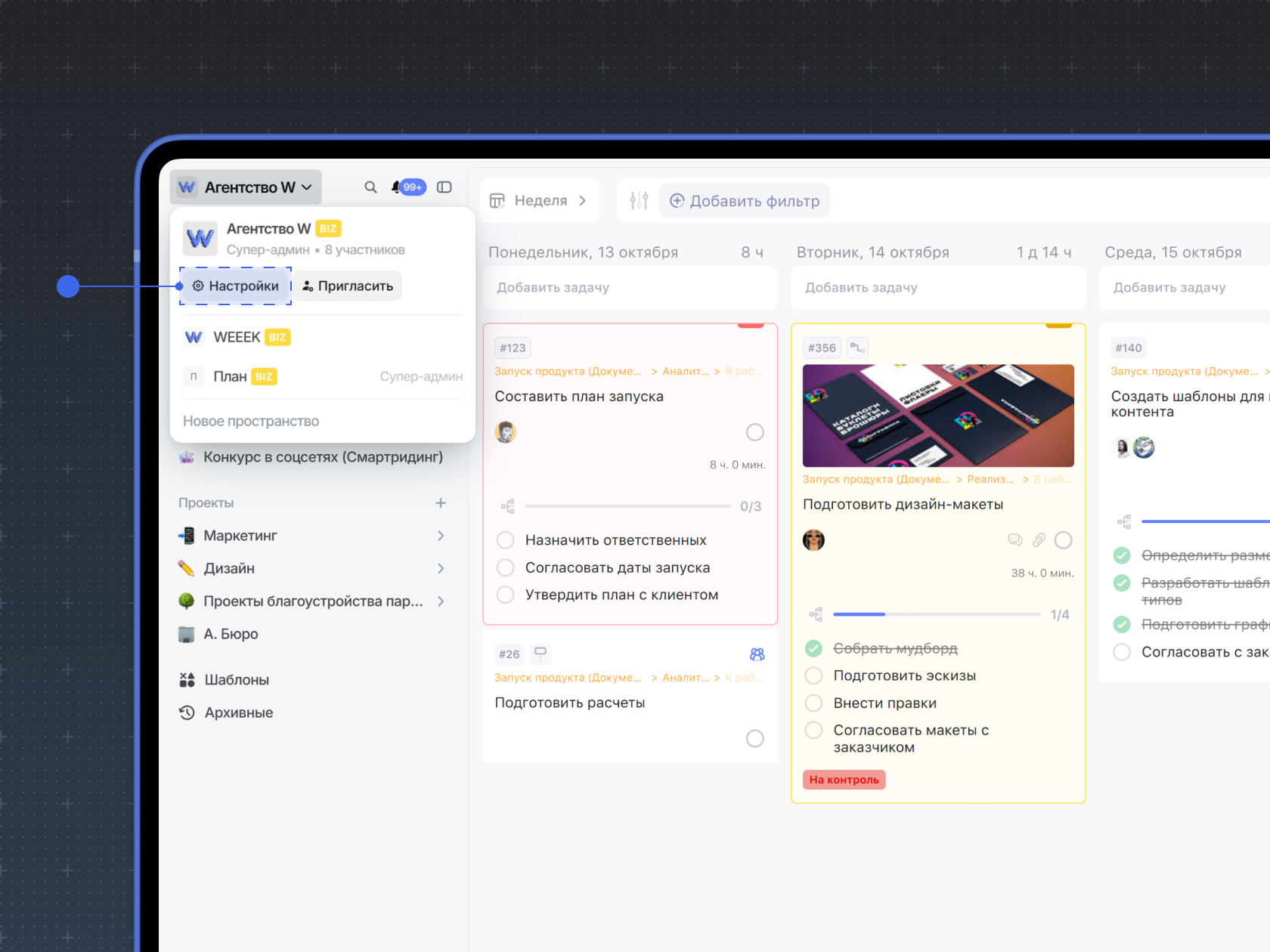The width and height of the screenshot is (1270, 952).
Task: Toggle the sidebar panel icon
Action: (x=444, y=187)
